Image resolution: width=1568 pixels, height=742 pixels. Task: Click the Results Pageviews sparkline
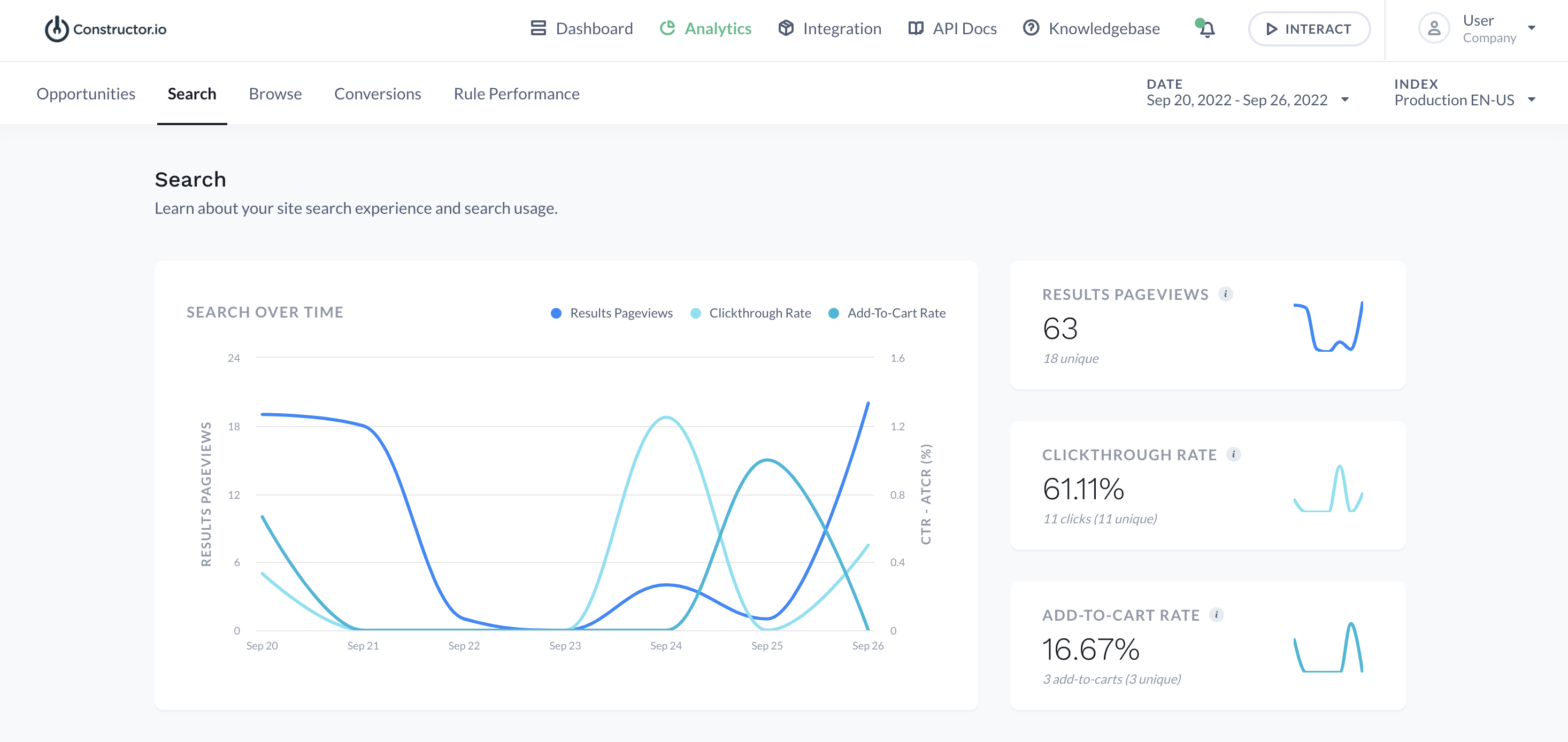(x=1328, y=327)
